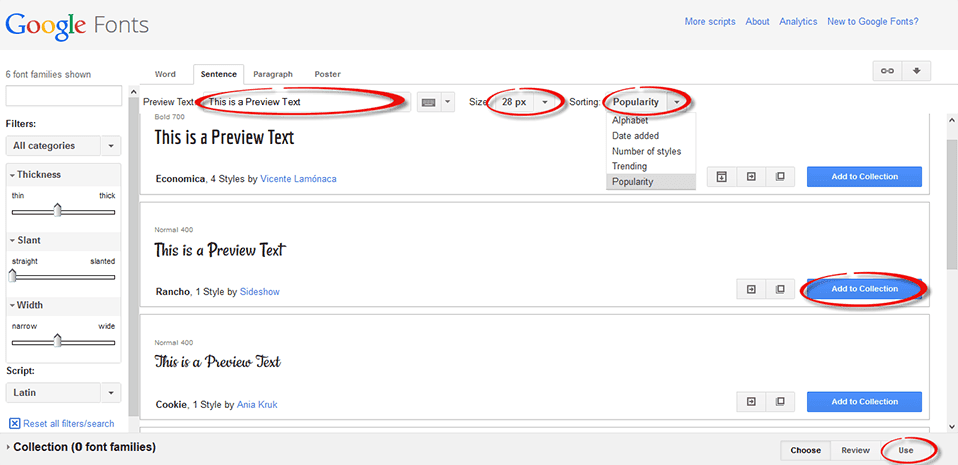Click the font list vertical scrollbar thumb
The height and width of the screenshot is (465, 958).
pos(951,203)
